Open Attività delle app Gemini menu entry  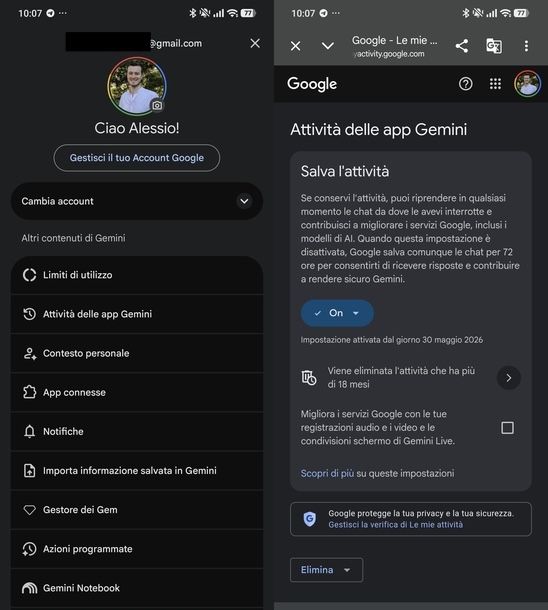tap(137, 314)
